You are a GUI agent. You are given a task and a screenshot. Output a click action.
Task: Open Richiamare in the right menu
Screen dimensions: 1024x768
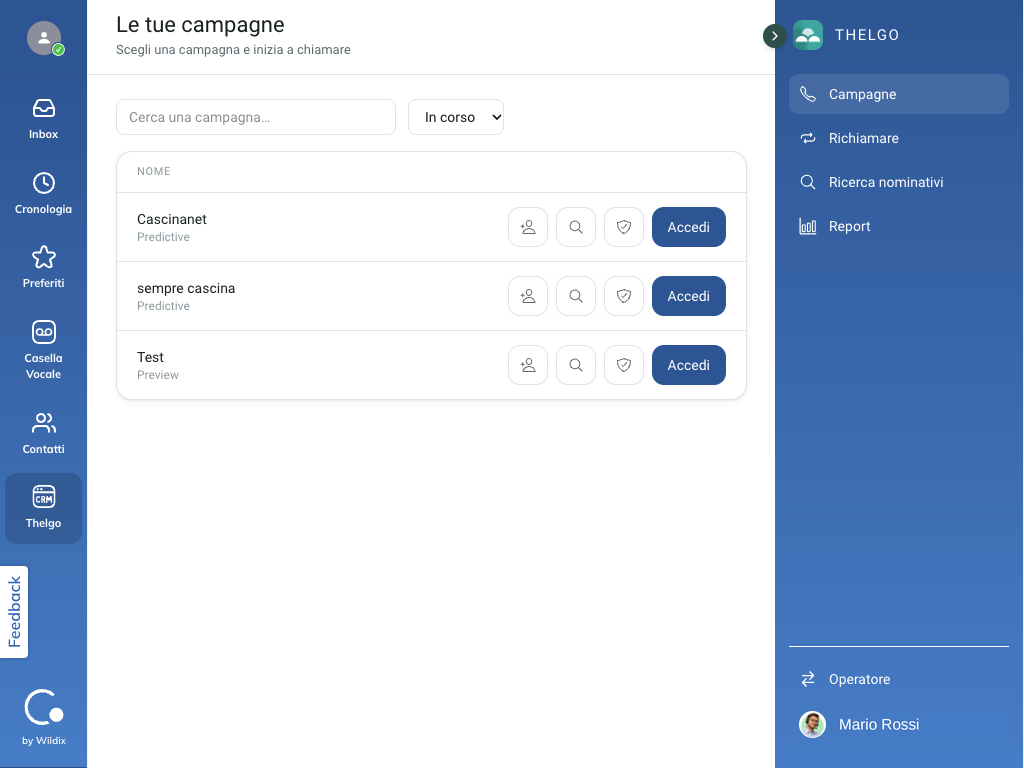click(899, 138)
